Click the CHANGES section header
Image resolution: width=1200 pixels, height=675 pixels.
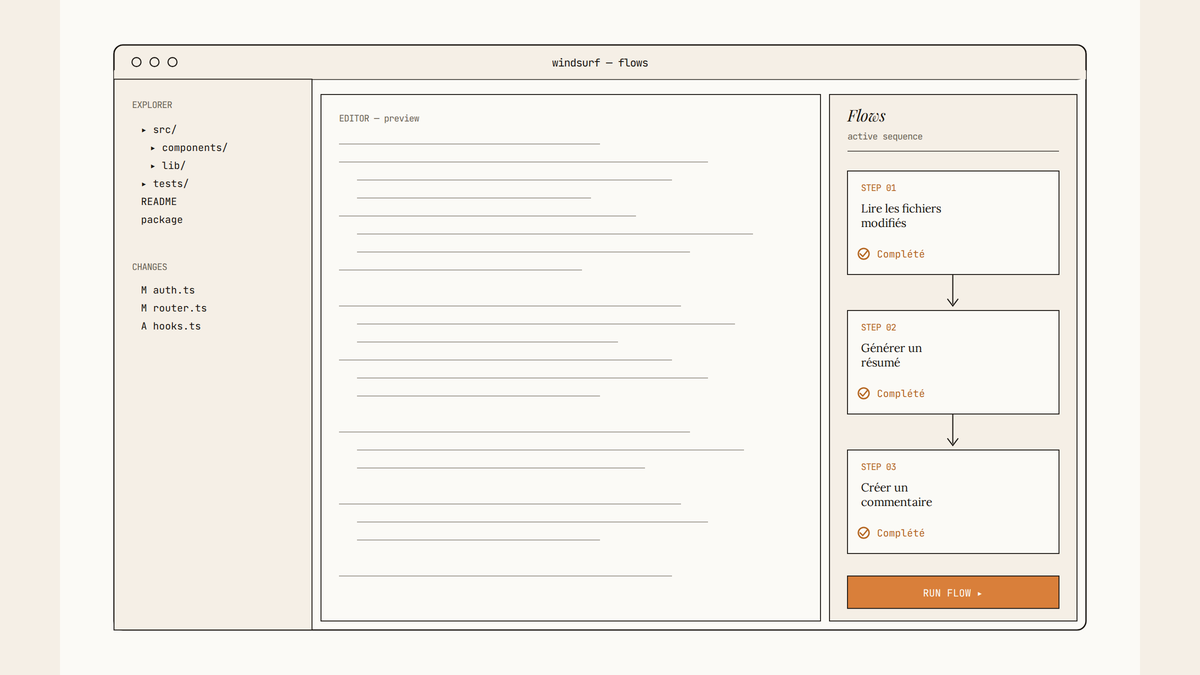[x=150, y=267]
